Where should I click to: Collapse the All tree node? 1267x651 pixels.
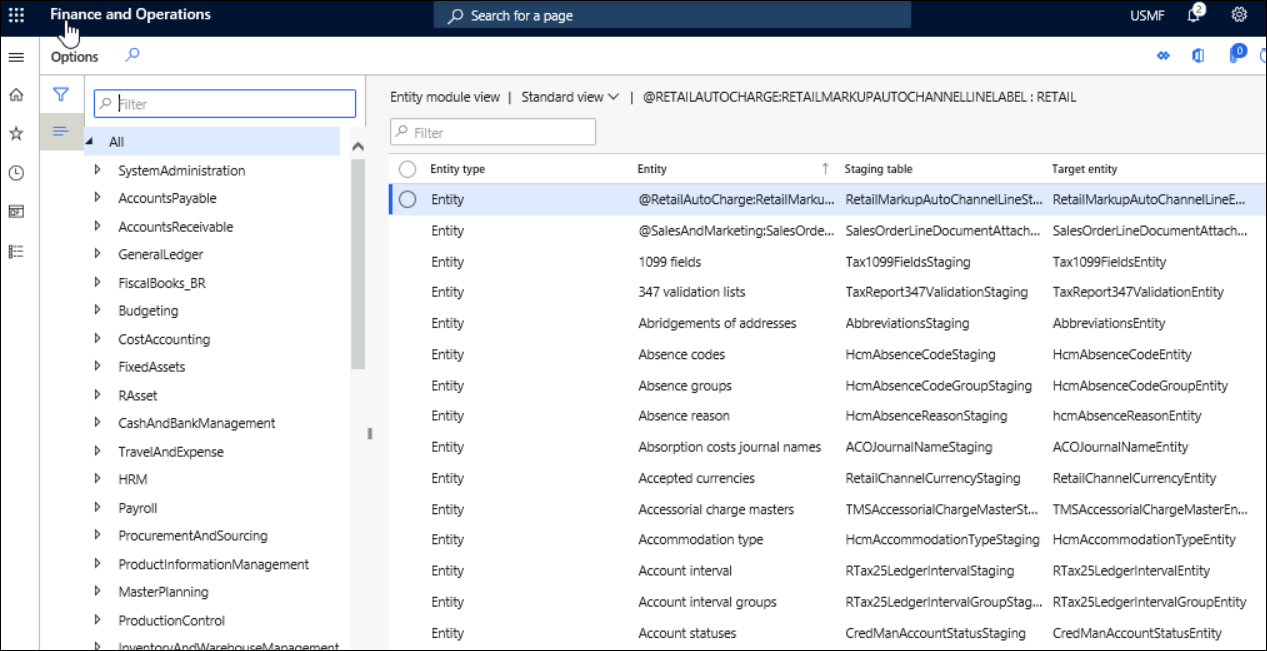pos(90,142)
